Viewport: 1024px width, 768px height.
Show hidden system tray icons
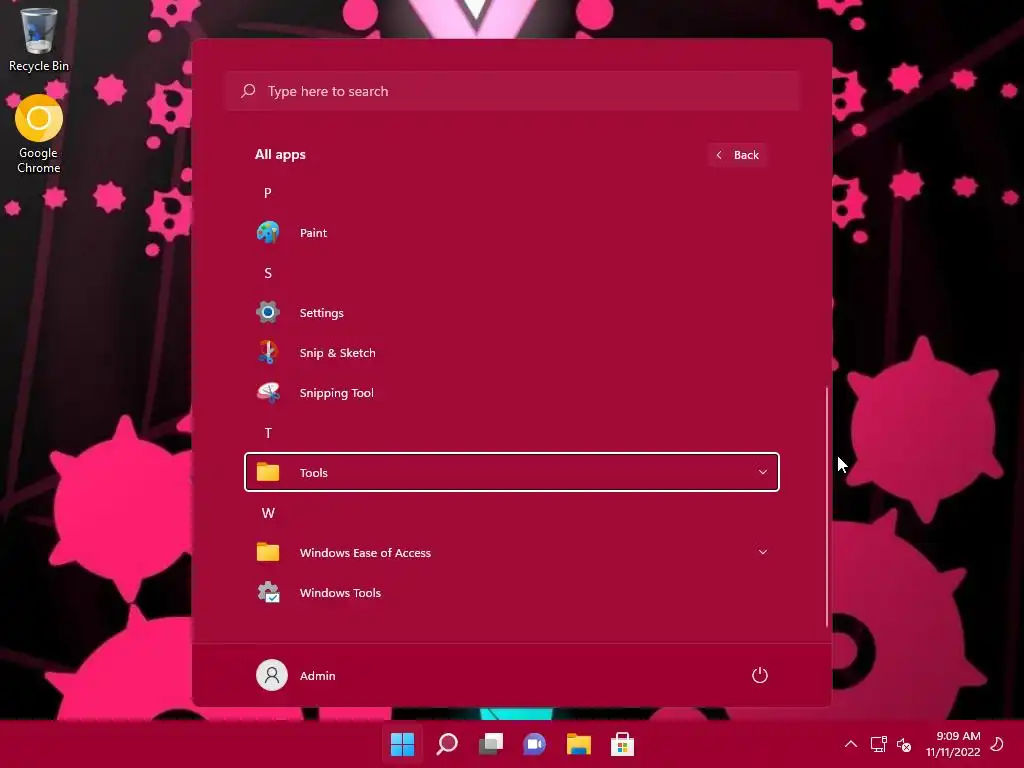pyautogui.click(x=851, y=744)
